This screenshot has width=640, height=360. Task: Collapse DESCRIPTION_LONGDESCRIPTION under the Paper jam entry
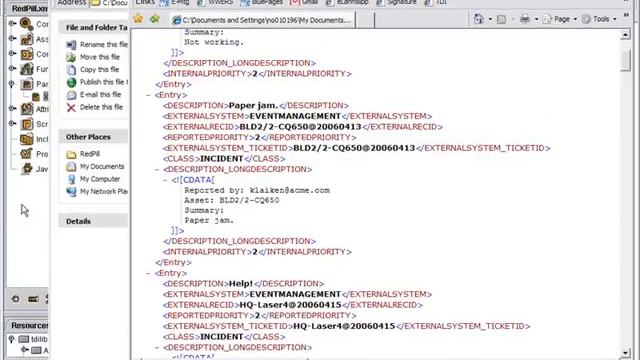pyautogui.click(x=157, y=169)
